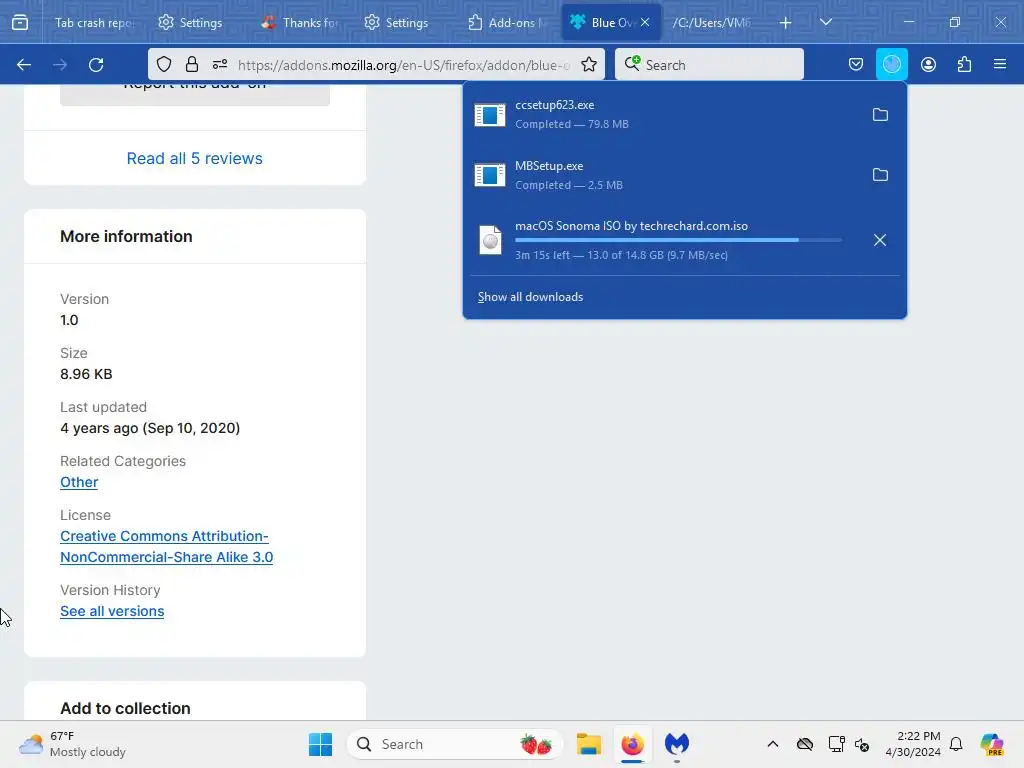Click the taskbar Search box
The width and height of the screenshot is (1024, 768).
[455, 744]
